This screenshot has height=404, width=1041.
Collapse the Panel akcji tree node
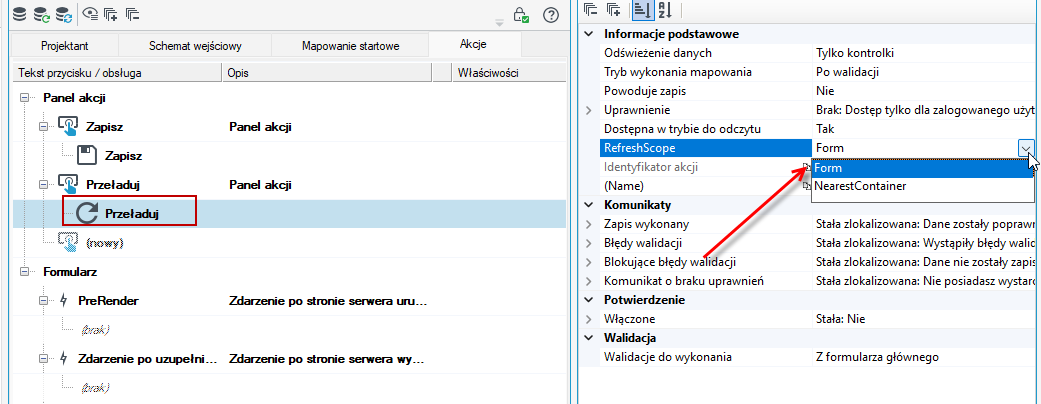(27, 98)
